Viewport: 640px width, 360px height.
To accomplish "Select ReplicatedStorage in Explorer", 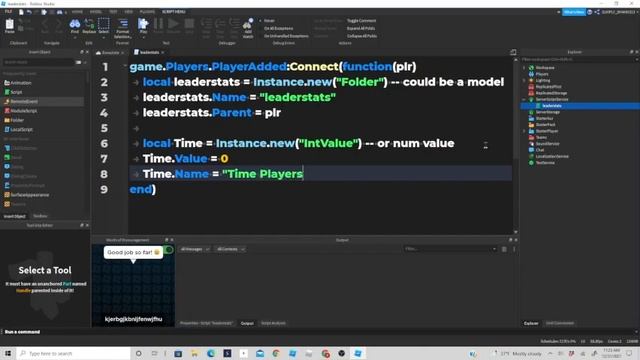I will tap(551, 93).
